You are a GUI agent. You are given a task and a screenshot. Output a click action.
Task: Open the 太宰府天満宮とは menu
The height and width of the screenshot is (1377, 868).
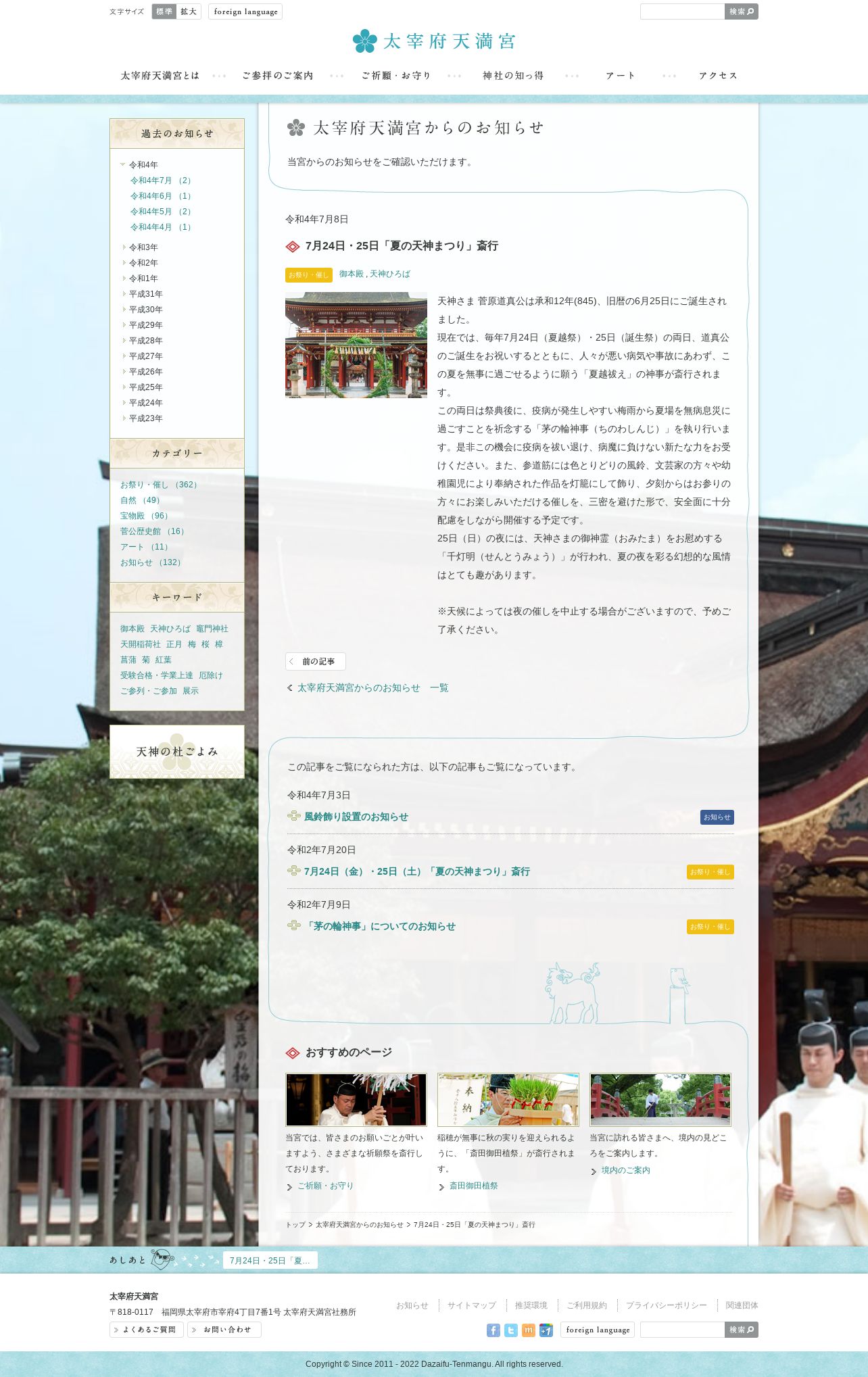[160, 76]
